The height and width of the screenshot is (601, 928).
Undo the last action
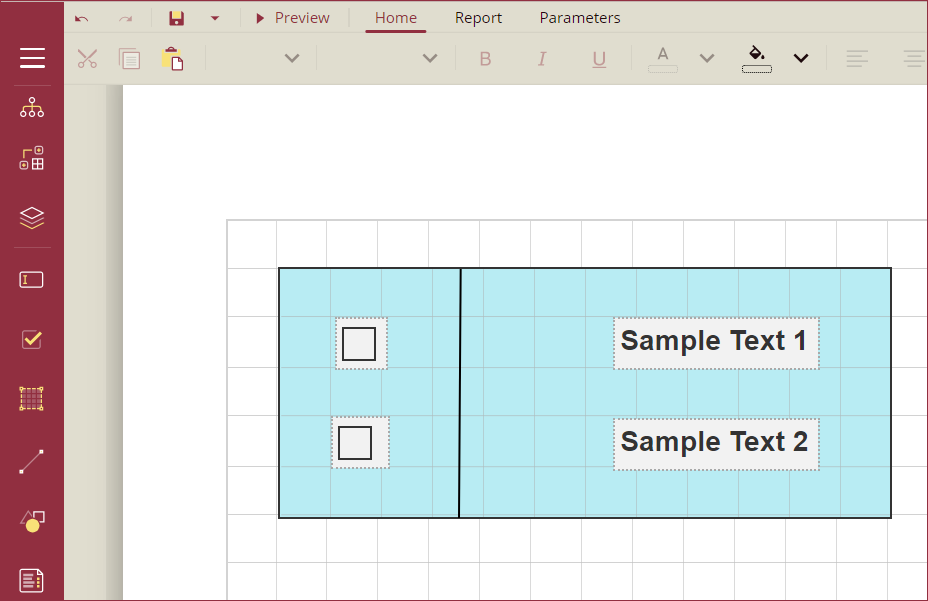point(82,18)
